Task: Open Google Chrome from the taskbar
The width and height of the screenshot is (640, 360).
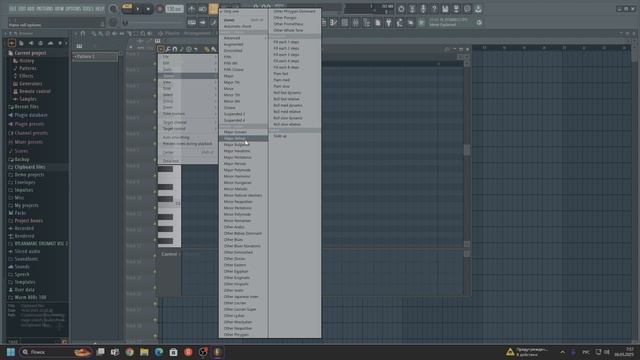Action: coord(129,352)
